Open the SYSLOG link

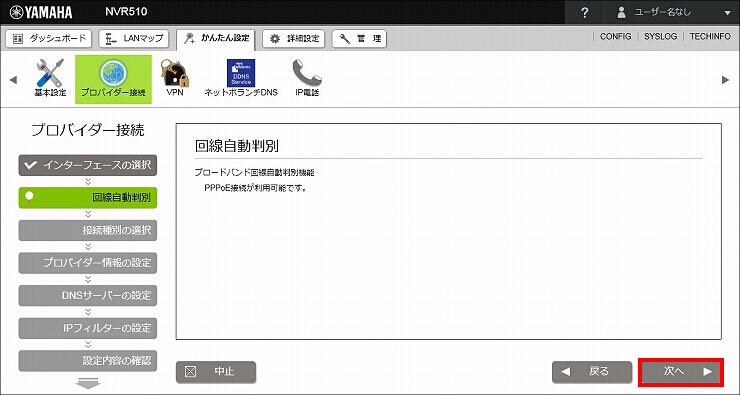660,36
